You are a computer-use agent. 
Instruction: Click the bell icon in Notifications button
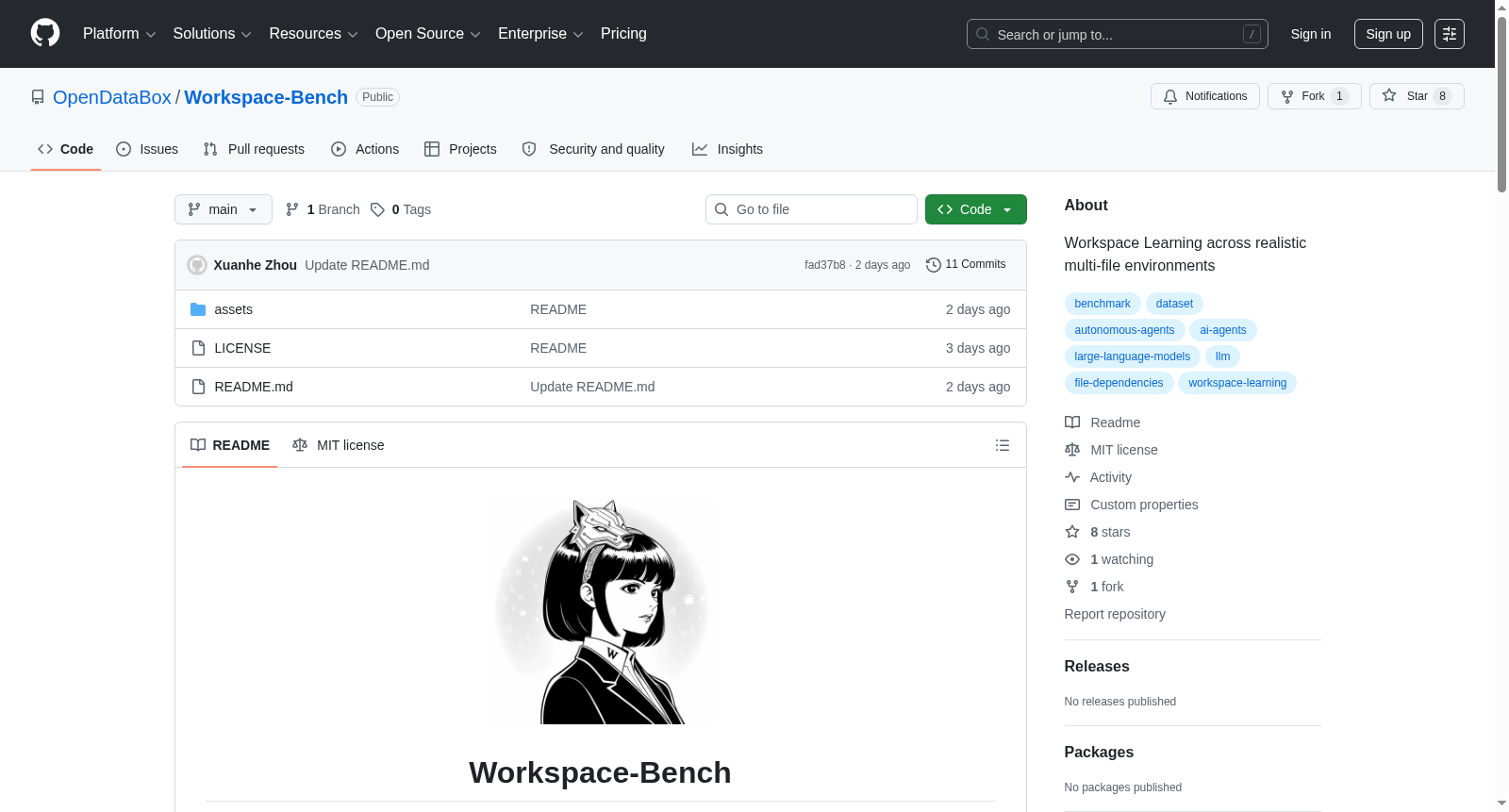point(1170,96)
